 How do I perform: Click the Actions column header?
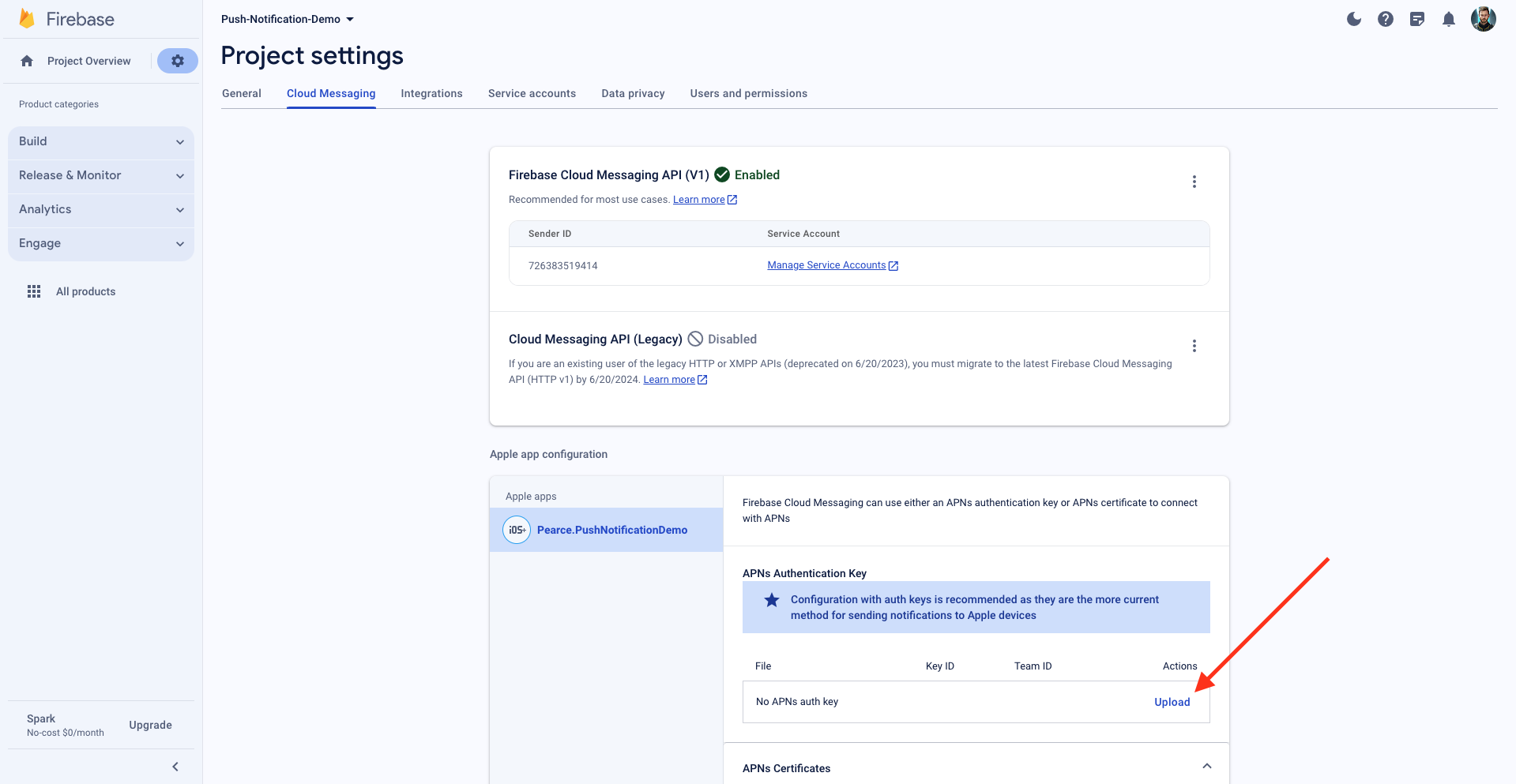pos(1179,666)
